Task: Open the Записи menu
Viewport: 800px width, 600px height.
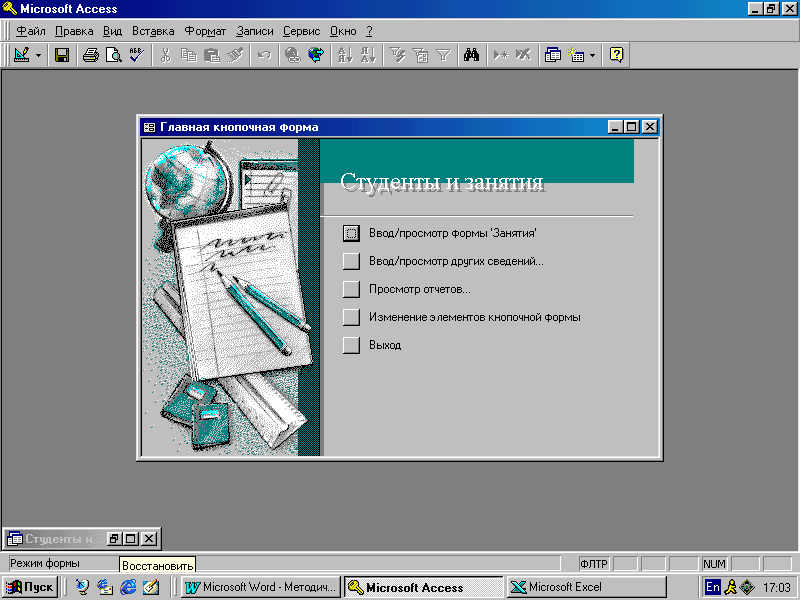Action: (255, 31)
